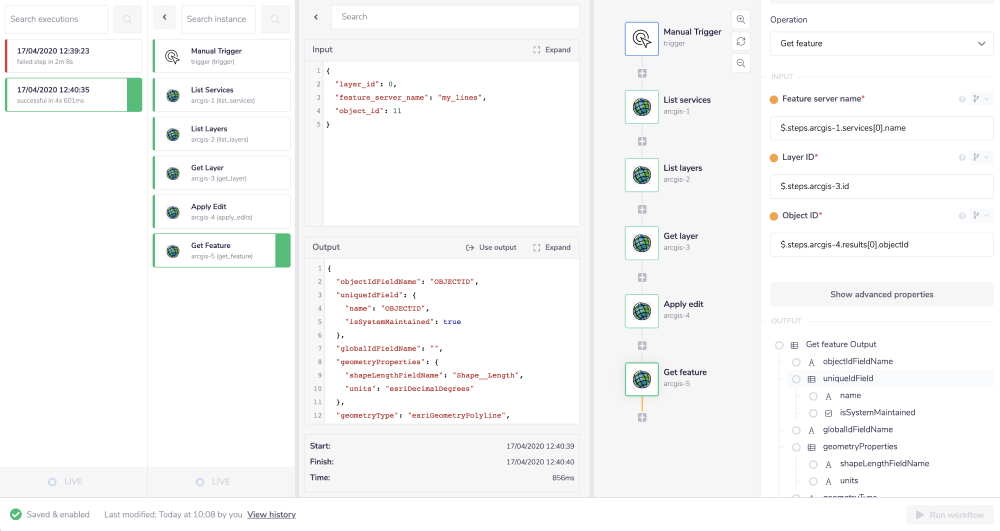Click the orange Object ID indicator dot
The width and height of the screenshot is (1000, 531).
pos(774,216)
